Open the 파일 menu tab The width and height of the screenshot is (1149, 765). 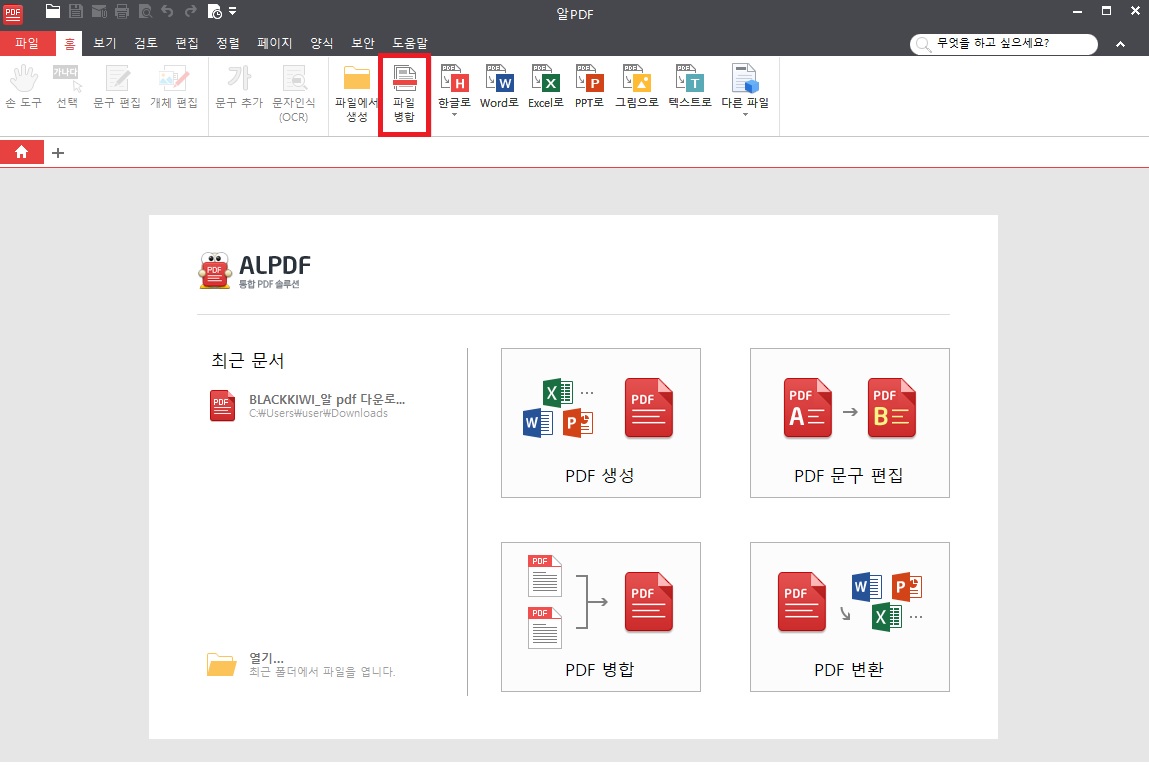pos(27,43)
